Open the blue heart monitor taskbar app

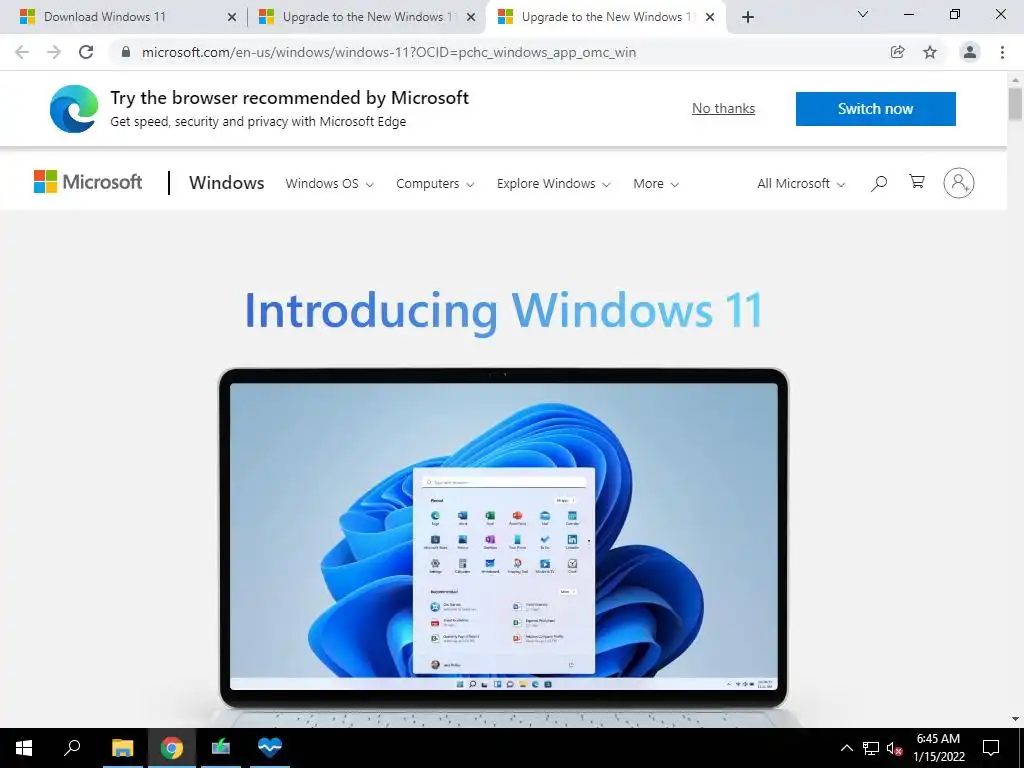(269, 748)
